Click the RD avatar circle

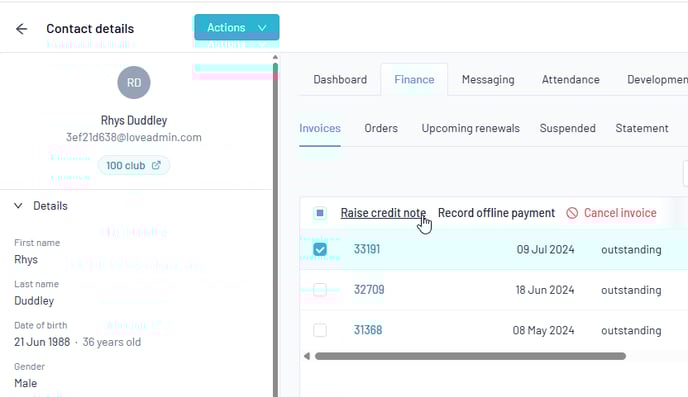coord(134,82)
